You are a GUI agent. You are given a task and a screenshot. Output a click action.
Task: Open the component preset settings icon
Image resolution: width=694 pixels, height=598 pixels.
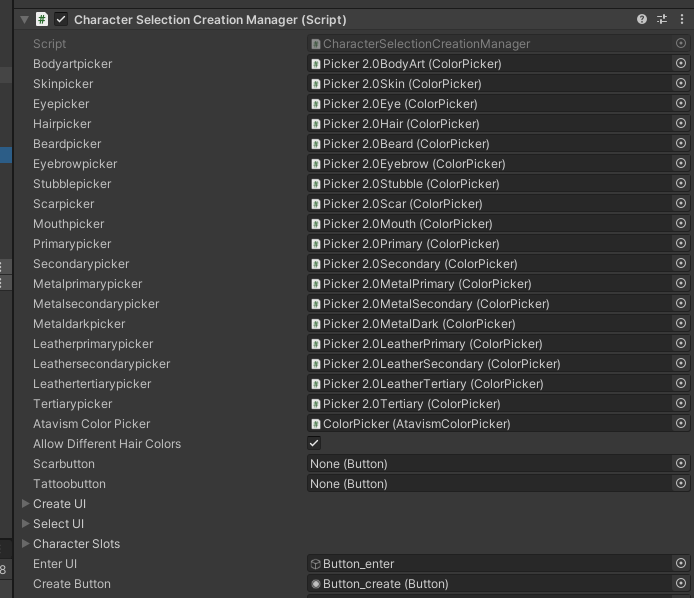[x=662, y=19]
